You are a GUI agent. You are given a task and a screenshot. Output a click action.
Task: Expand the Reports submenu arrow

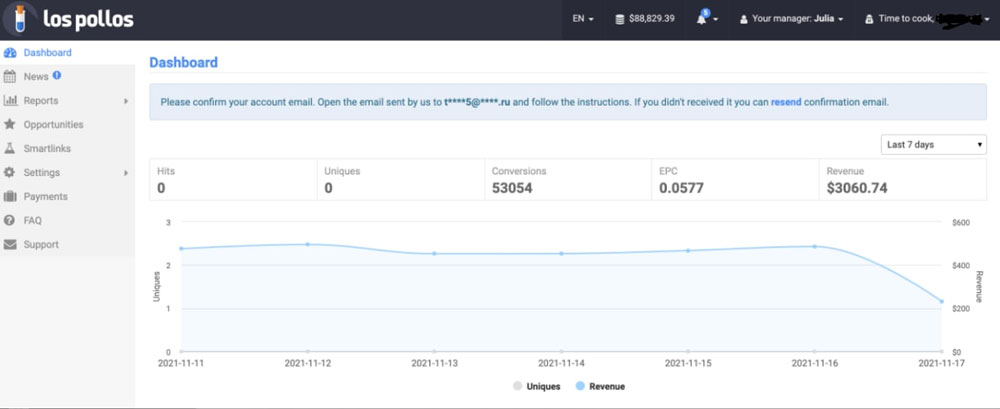(x=125, y=101)
